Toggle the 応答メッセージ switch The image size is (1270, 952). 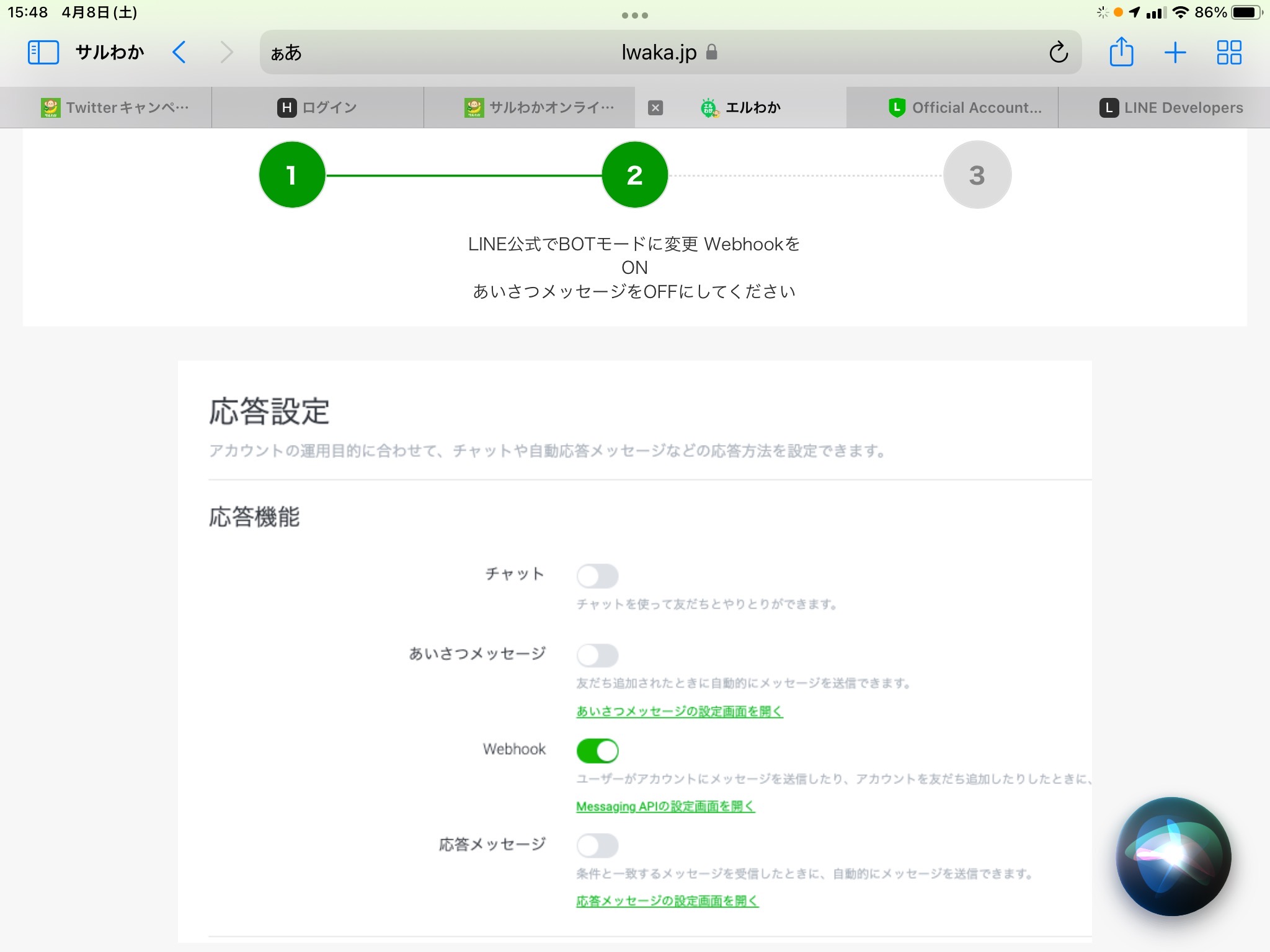(597, 845)
